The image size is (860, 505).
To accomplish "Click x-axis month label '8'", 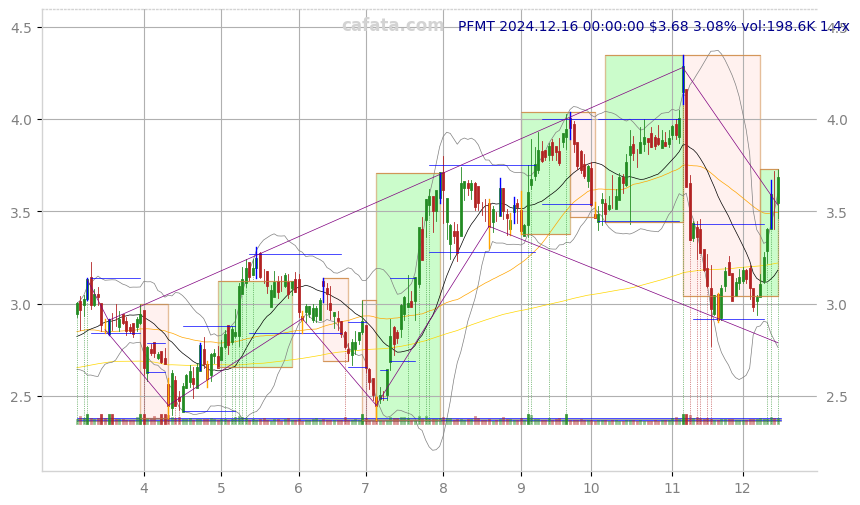I will pyautogui.click(x=443, y=488).
